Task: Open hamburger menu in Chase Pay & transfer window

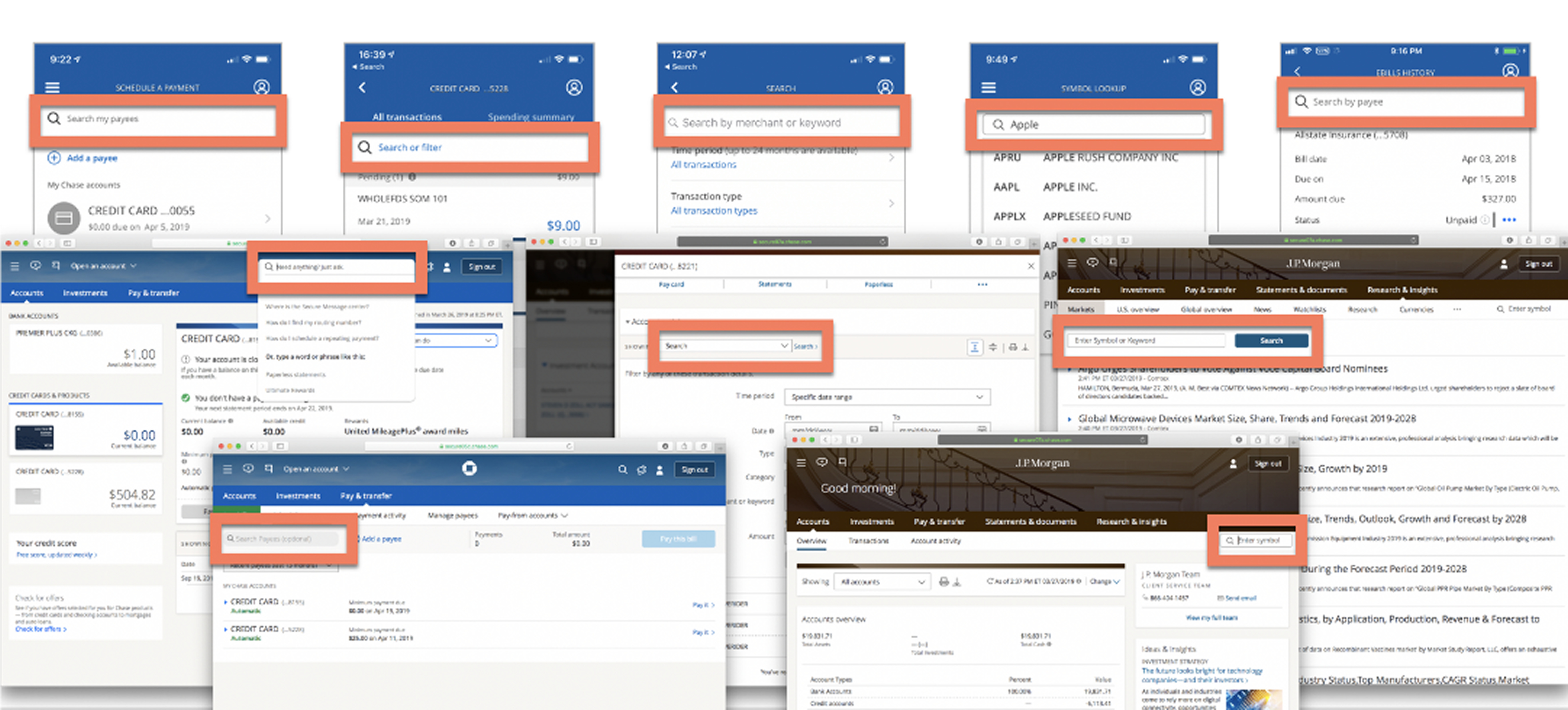Action: (x=227, y=469)
